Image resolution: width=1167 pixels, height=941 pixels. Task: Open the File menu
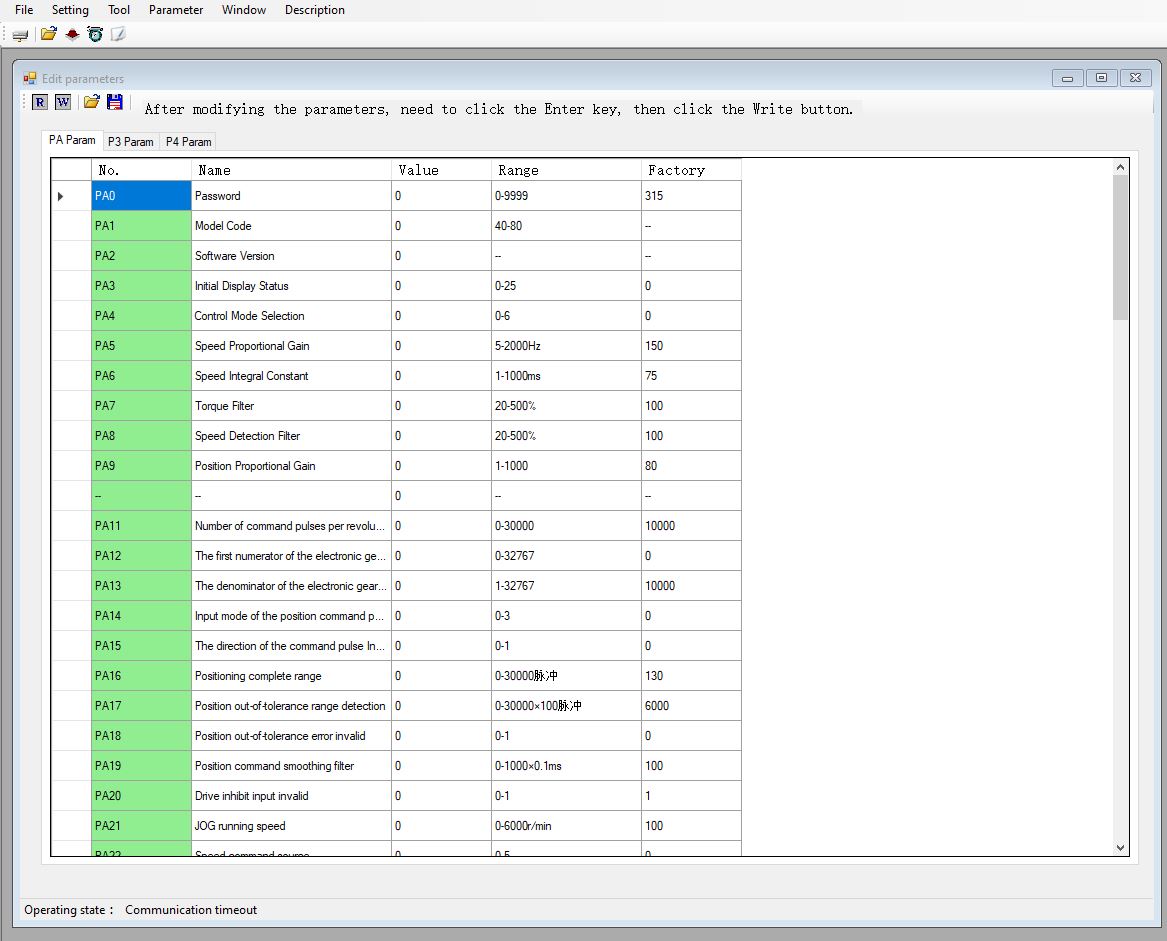pos(24,10)
